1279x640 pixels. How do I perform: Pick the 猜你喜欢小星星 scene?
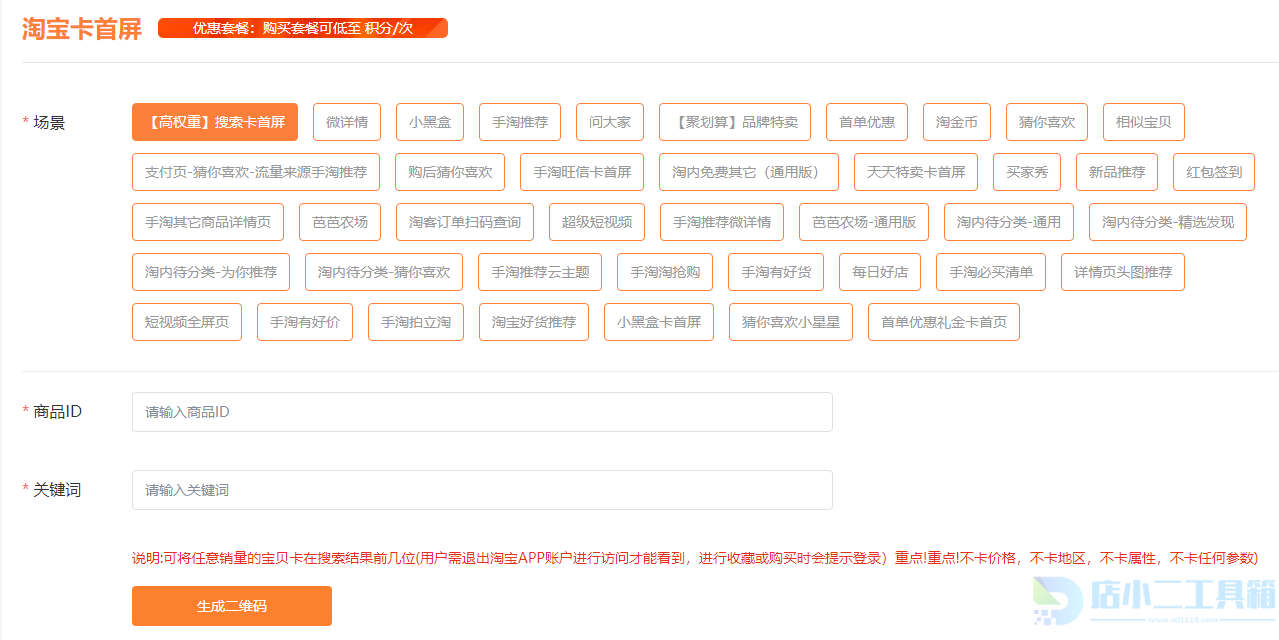coord(791,322)
